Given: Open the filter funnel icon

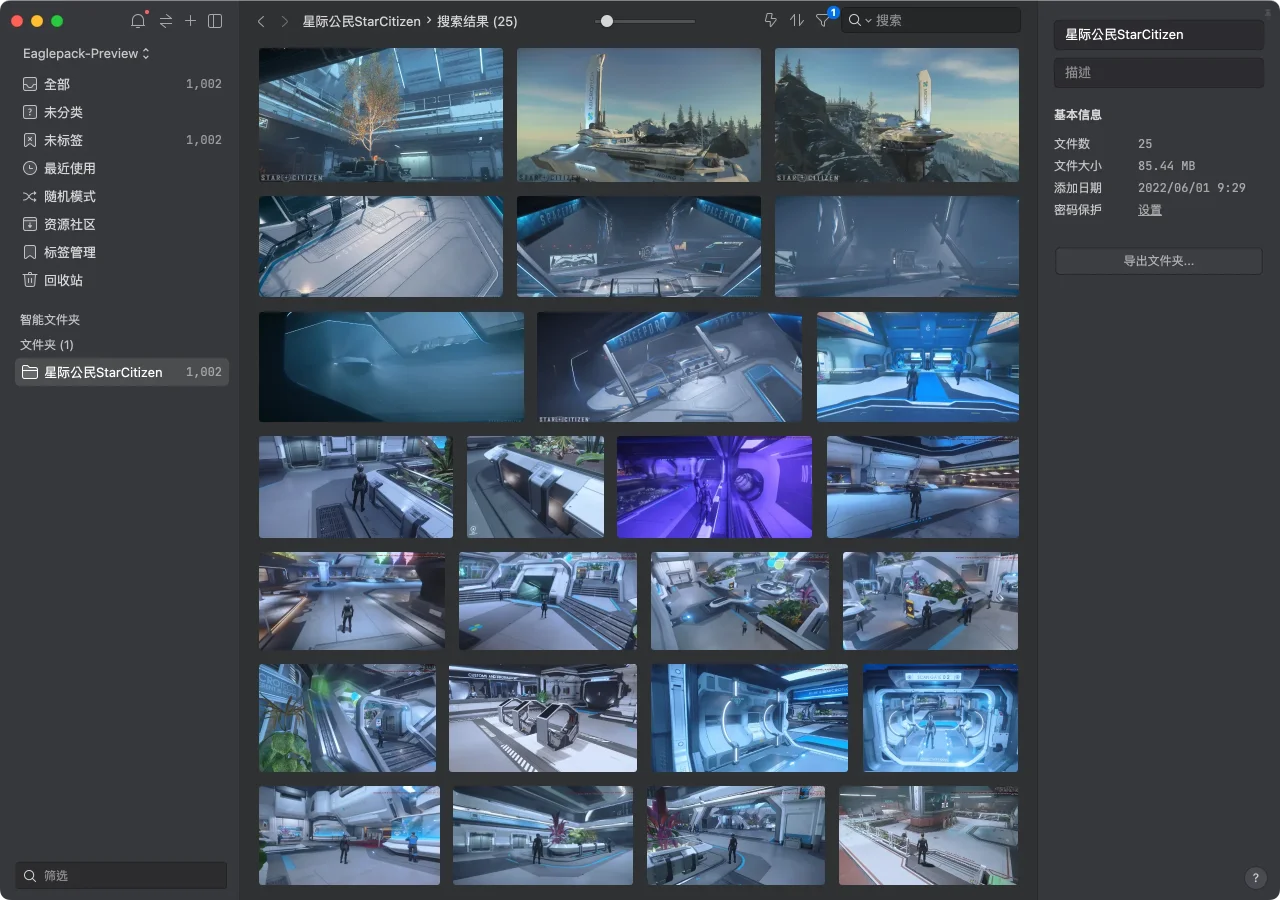Looking at the screenshot, I should pos(822,20).
